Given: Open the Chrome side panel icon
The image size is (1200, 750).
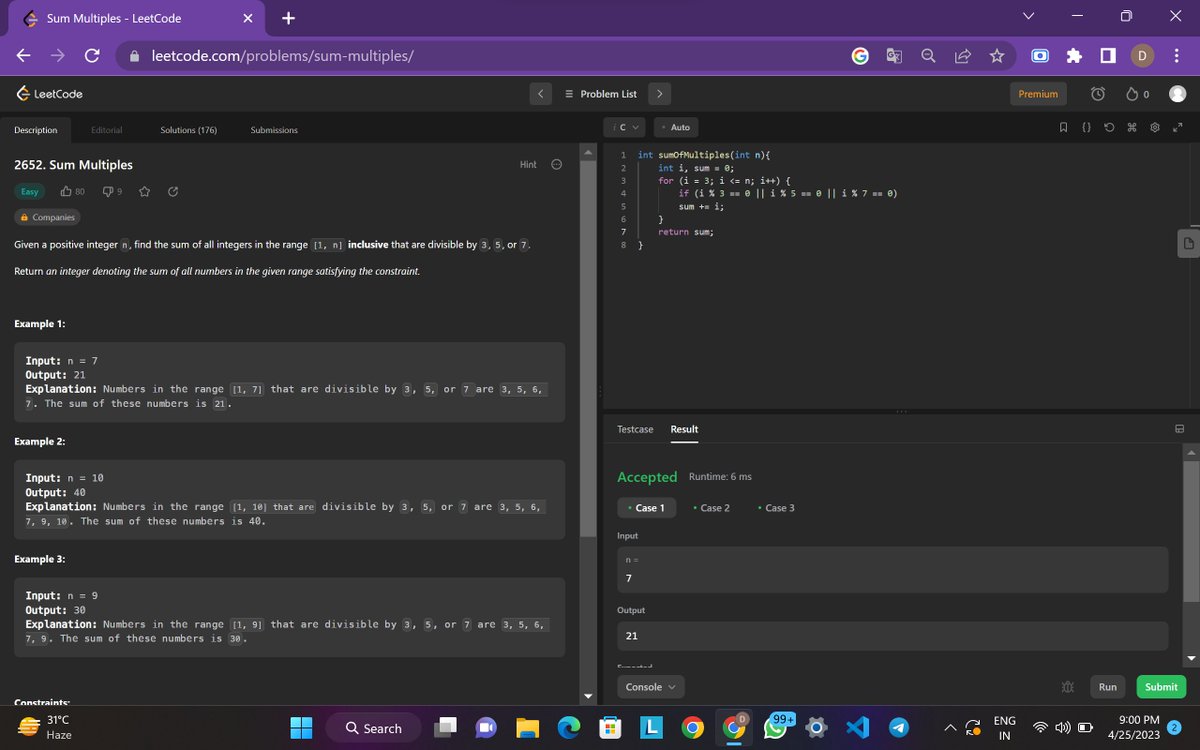Looking at the screenshot, I should click(1108, 57).
